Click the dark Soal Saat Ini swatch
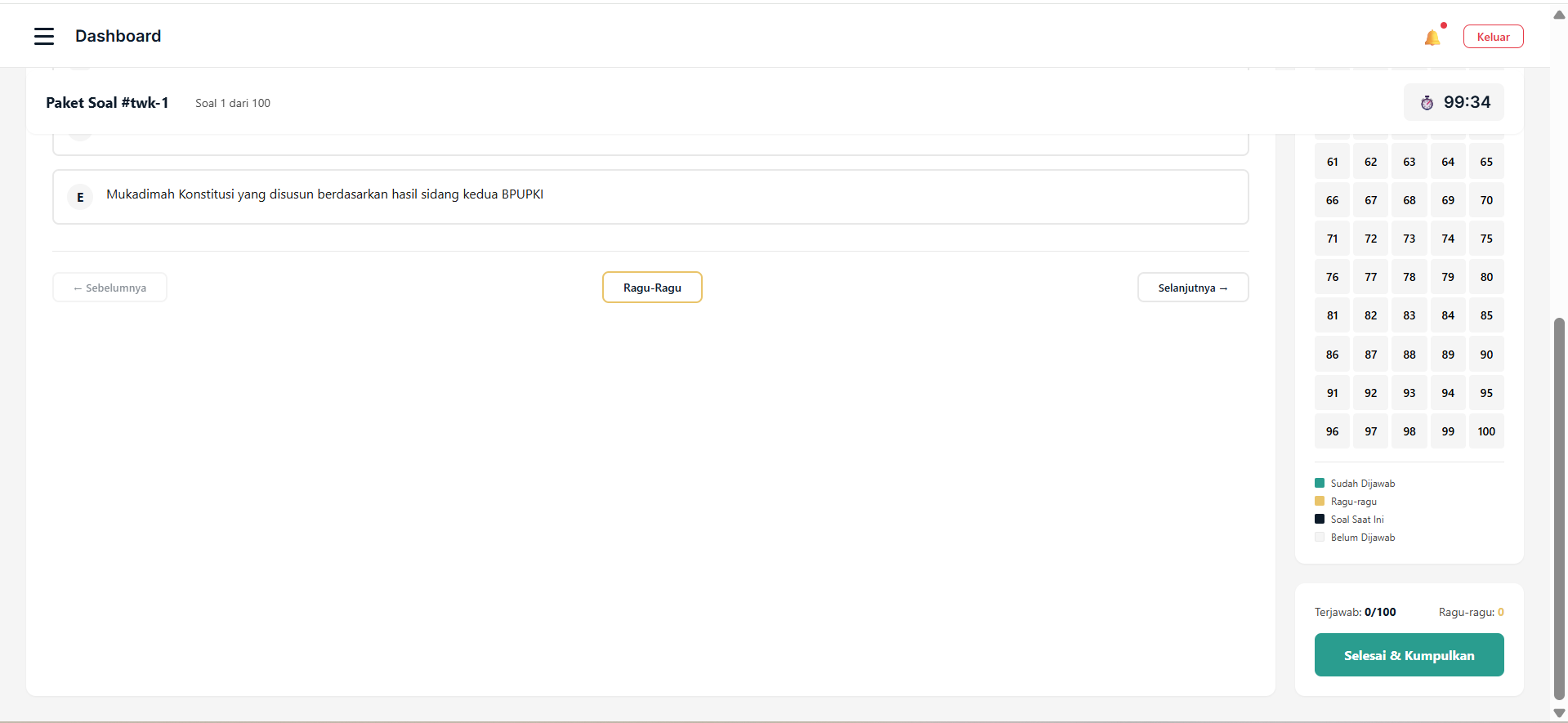1568x723 pixels. point(1320,519)
